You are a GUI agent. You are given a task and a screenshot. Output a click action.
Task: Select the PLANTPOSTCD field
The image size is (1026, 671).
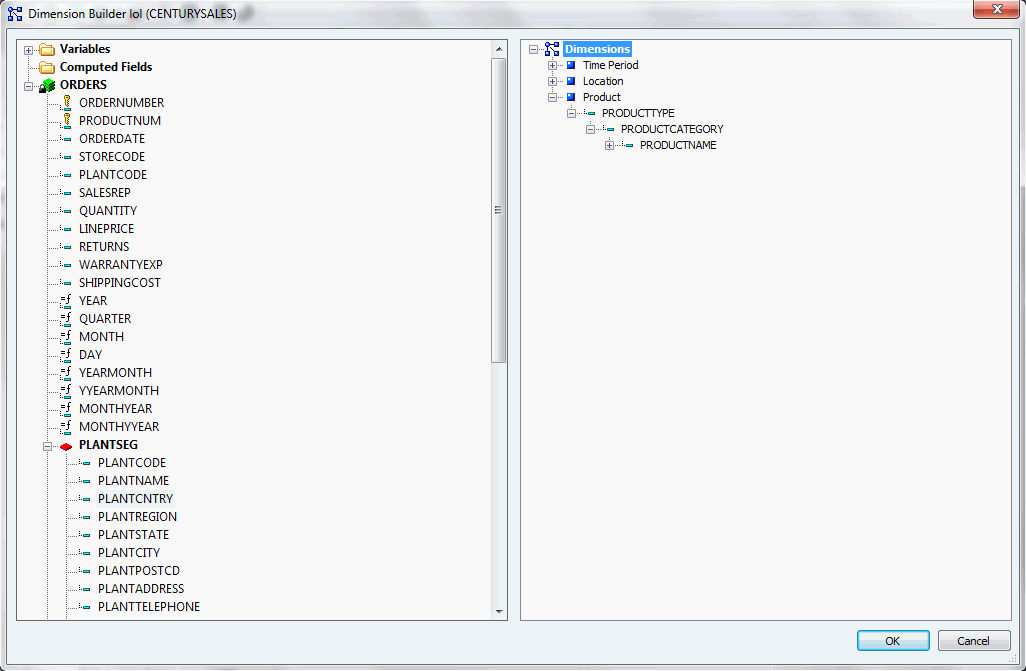(x=139, y=571)
